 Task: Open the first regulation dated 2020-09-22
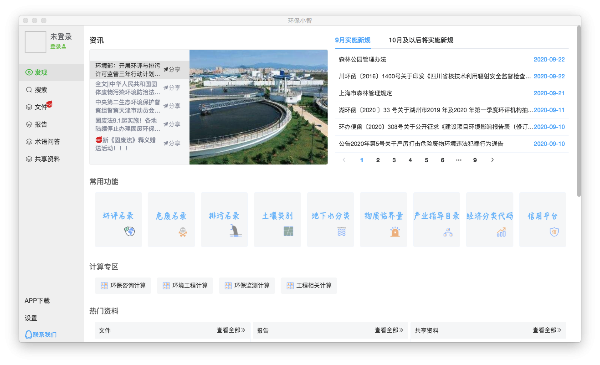coord(452,59)
